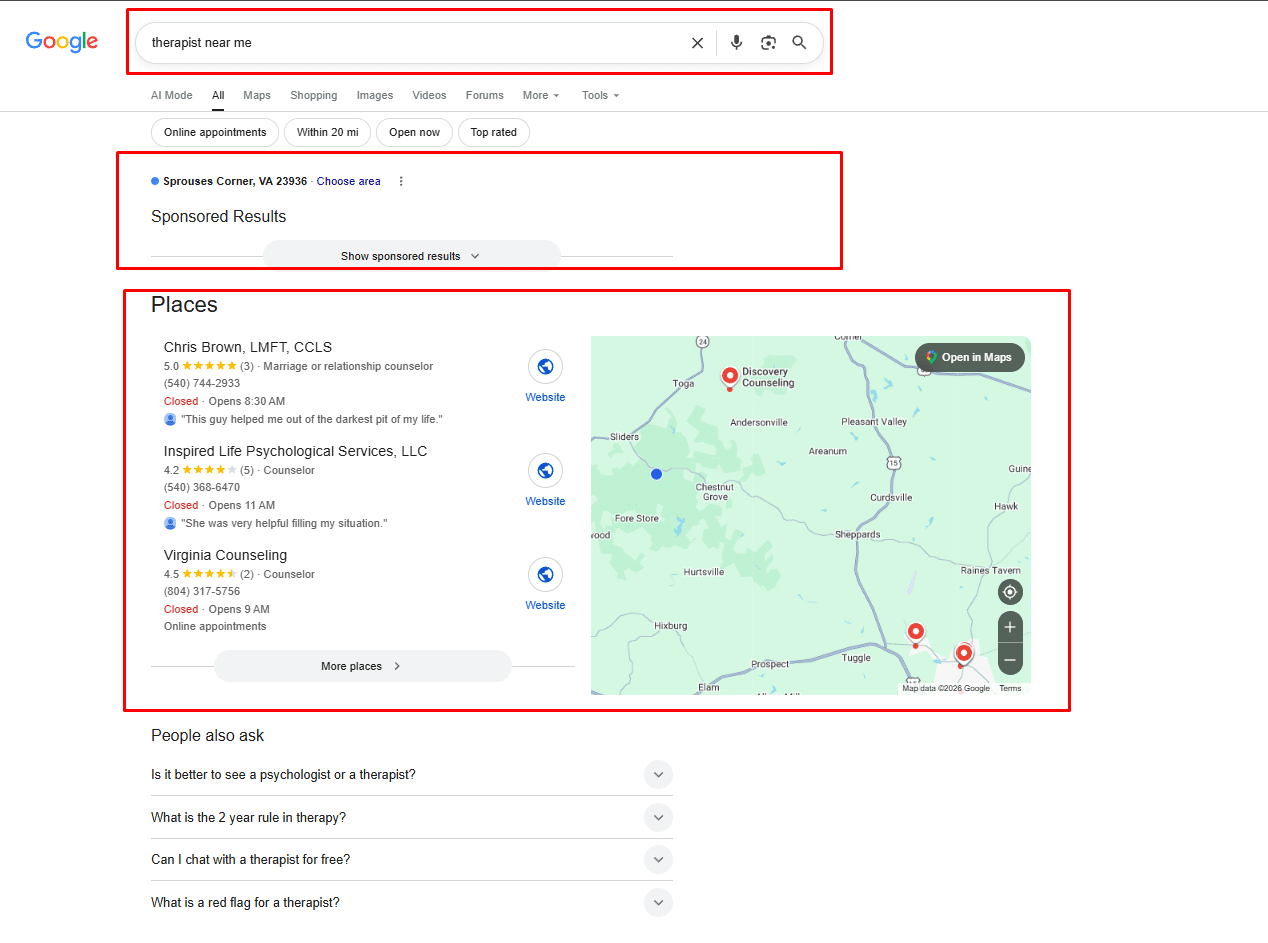Image resolution: width=1268 pixels, height=943 pixels.
Task: Clear the search box with the X icon
Action: click(x=697, y=43)
